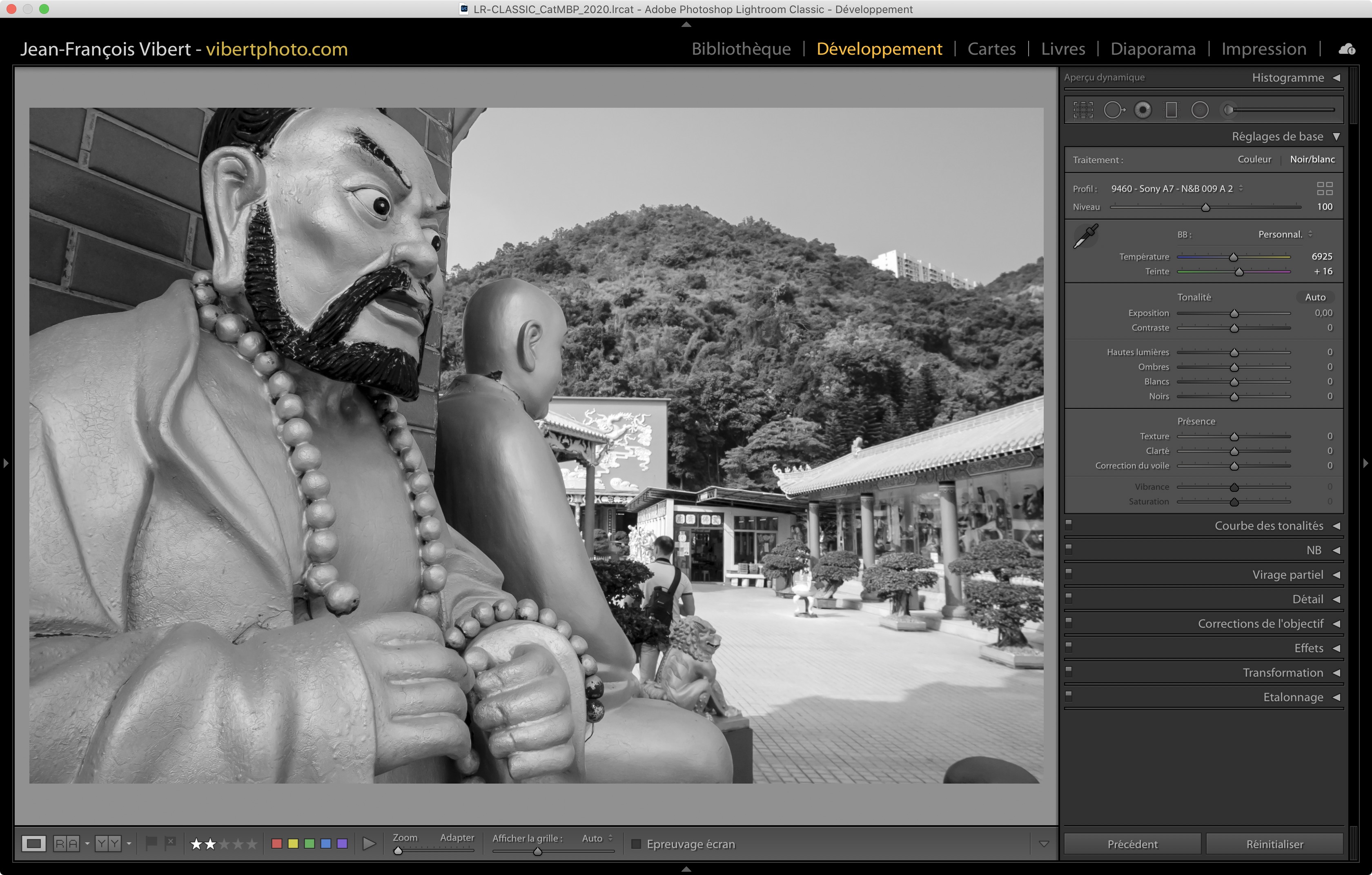Switch treatment to Couleur
This screenshot has width=1372, height=875.
pos(1254,160)
